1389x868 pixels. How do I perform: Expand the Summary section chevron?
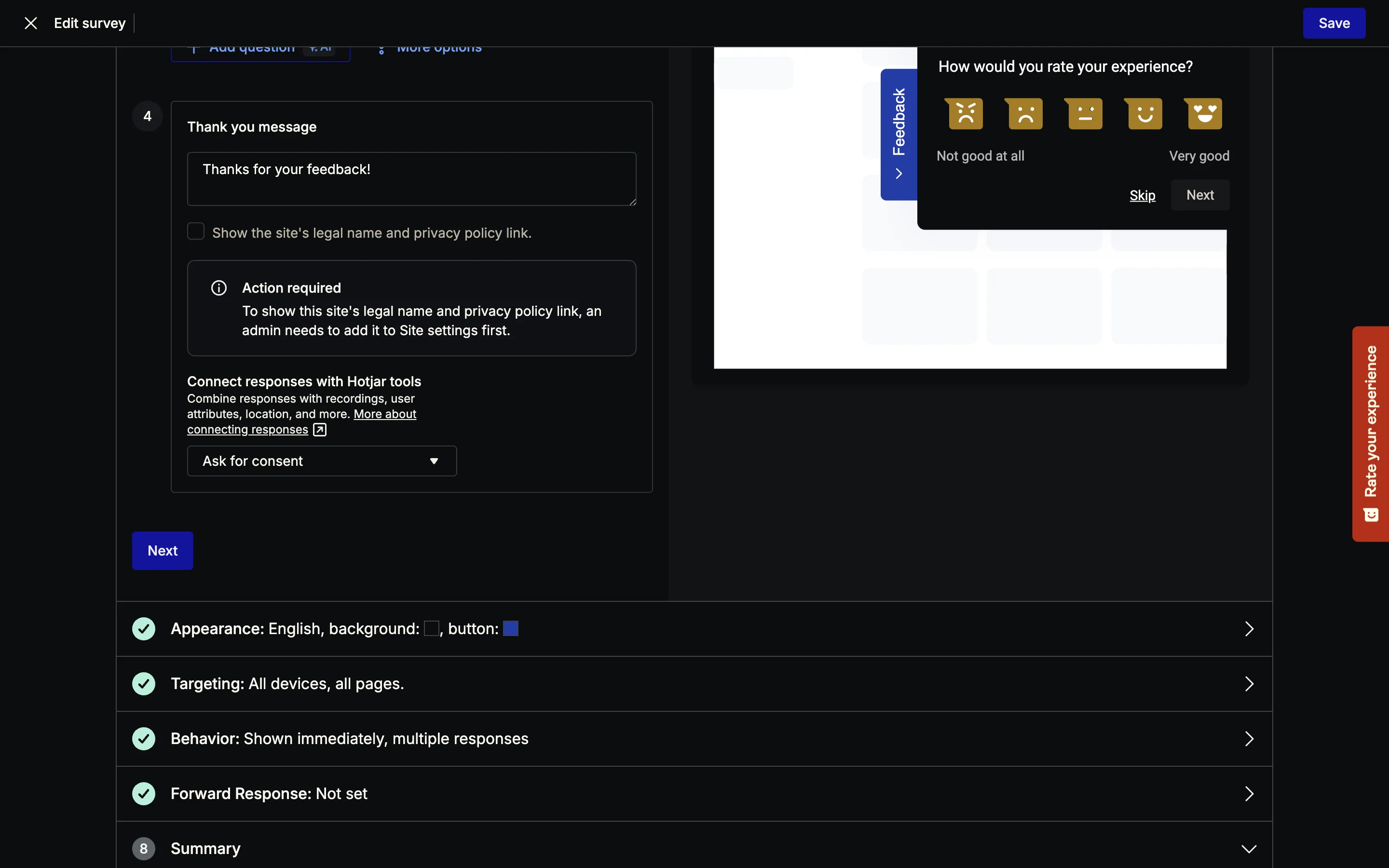(1249, 849)
